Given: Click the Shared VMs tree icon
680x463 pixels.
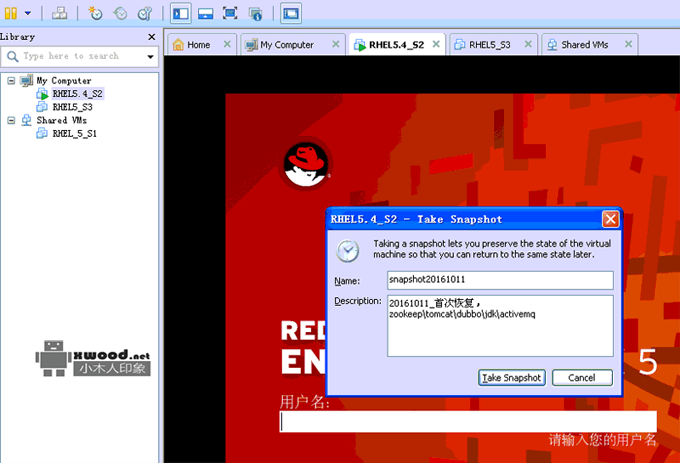Looking at the screenshot, I should click(x=26, y=120).
